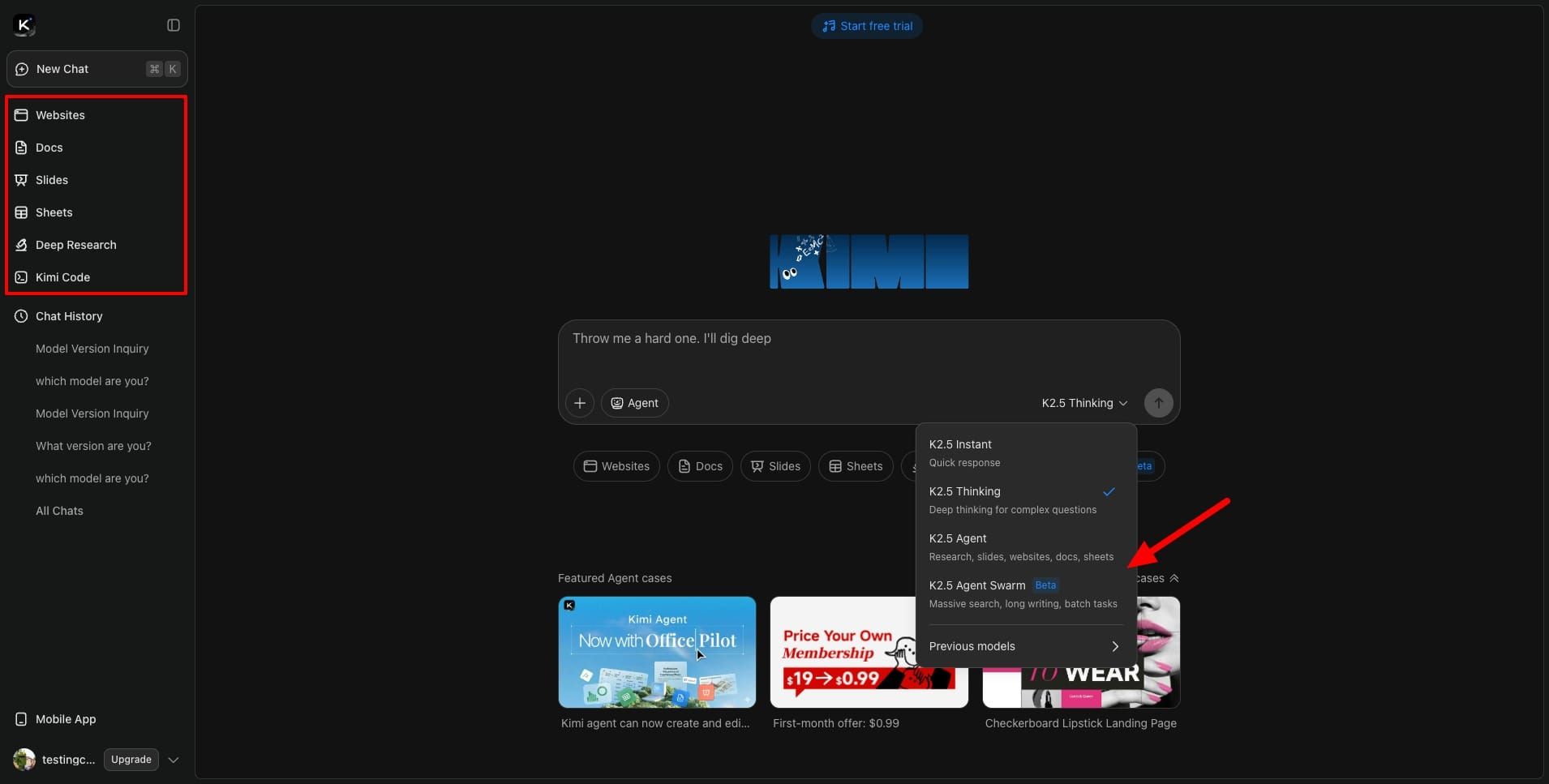Choose K2.5 Agent Swarm Beta model
The height and width of the screenshot is (784, 1549).
[x=1026, y=593]
